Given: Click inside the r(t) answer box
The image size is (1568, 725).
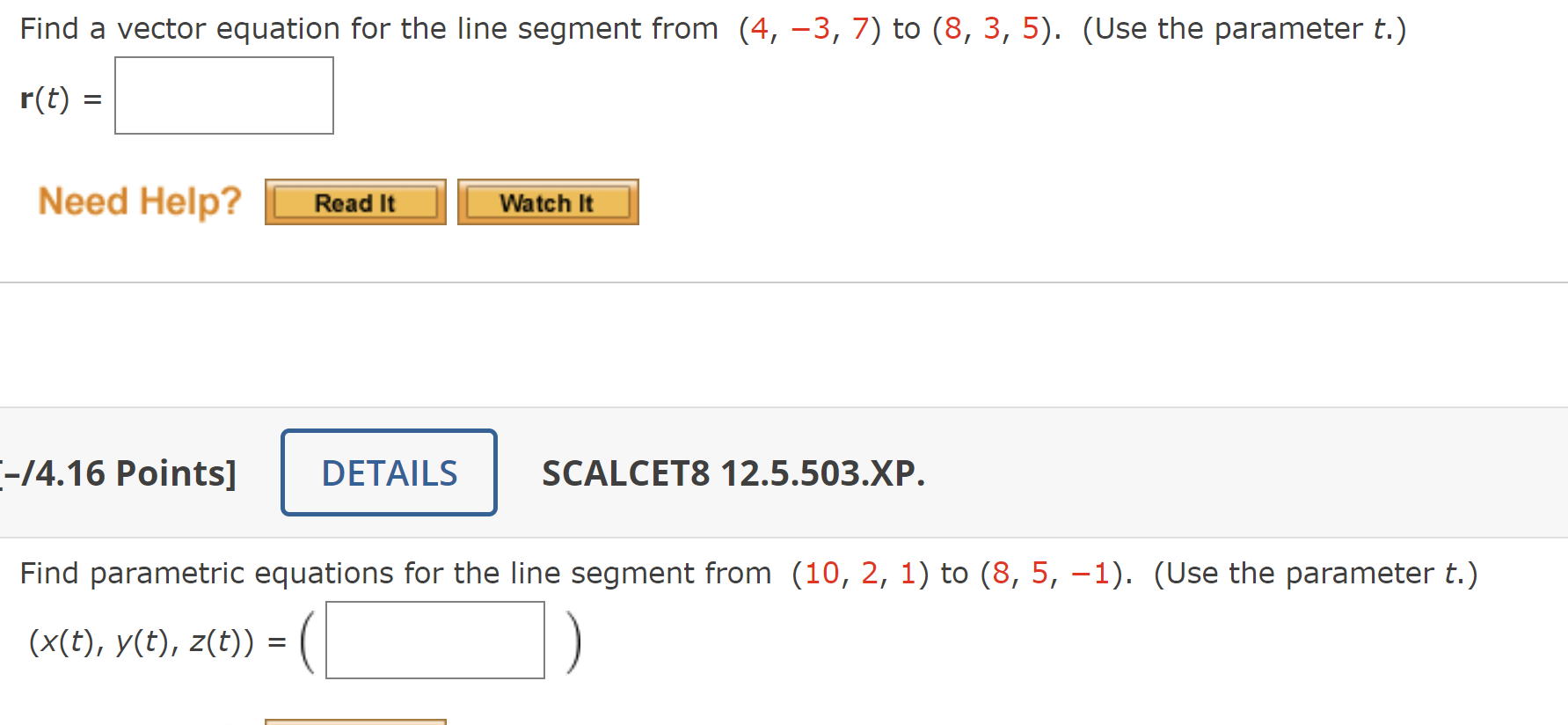Looking at the screenshot, I should pos(223,95).
